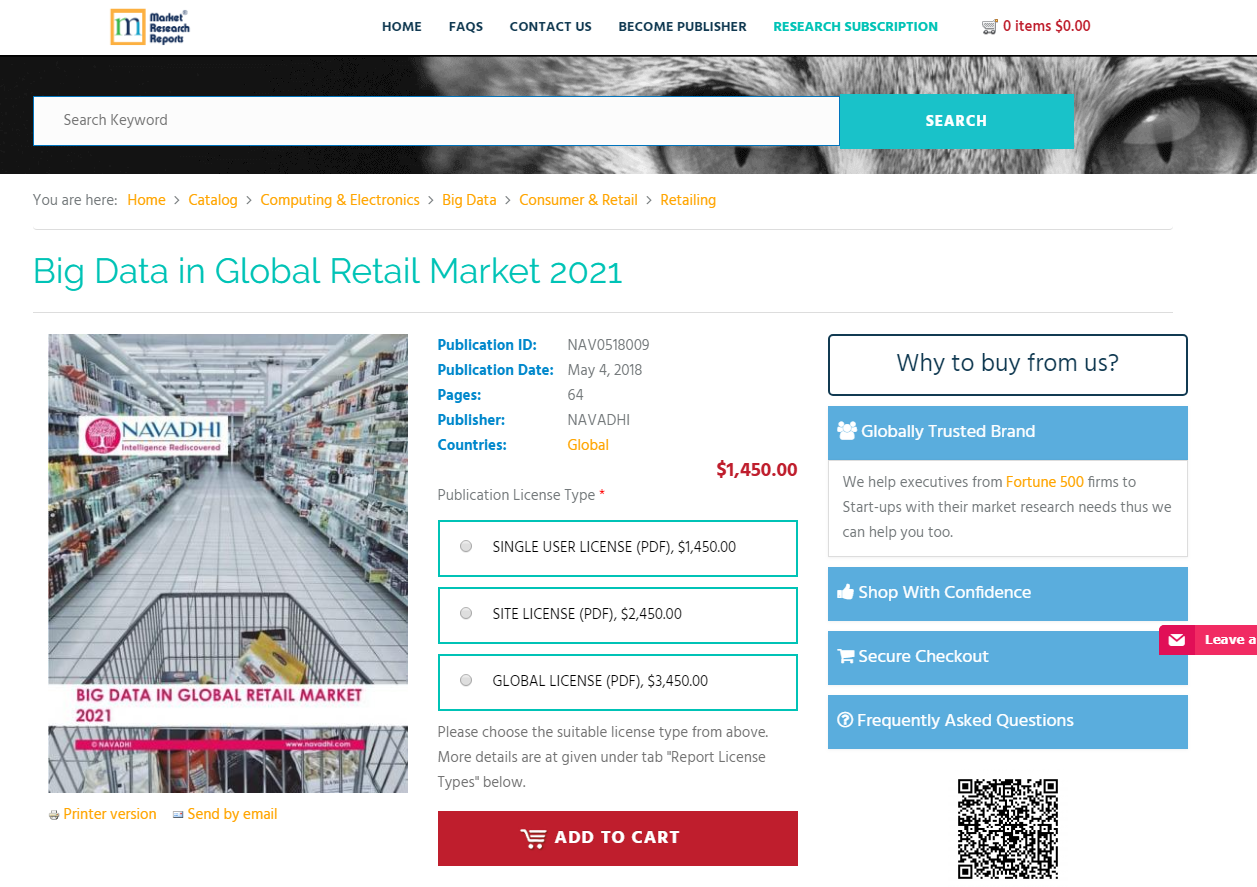Click the printer icon next to Printer version
Viewport: 1257px width, 887px height.
coord(53,814)
